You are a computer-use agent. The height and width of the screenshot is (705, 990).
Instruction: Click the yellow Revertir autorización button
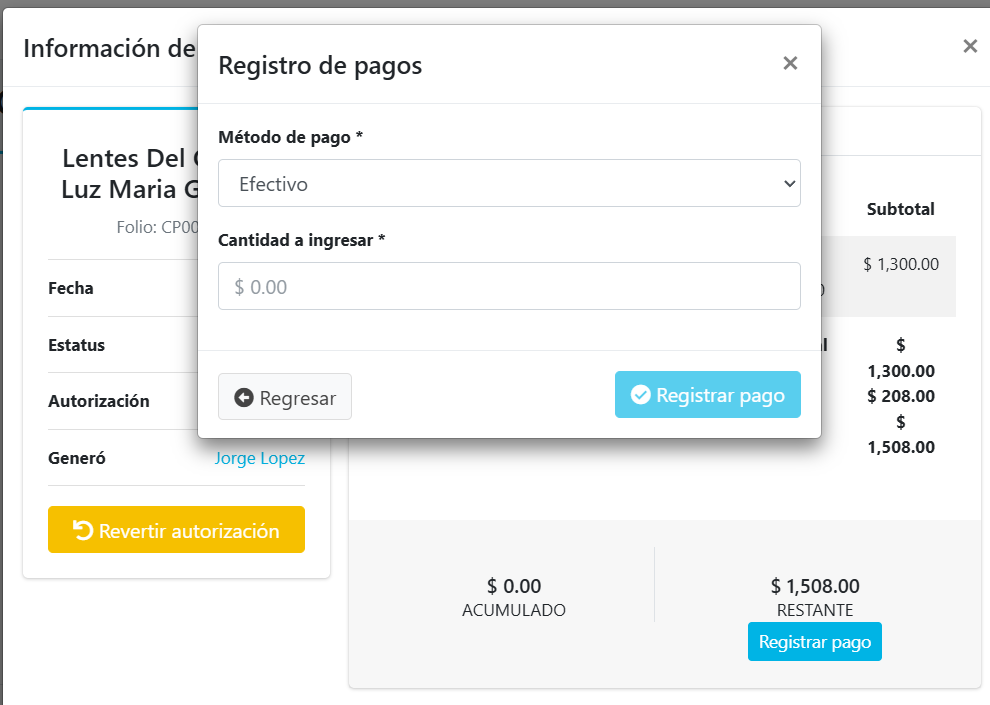(x=176, y=530)
